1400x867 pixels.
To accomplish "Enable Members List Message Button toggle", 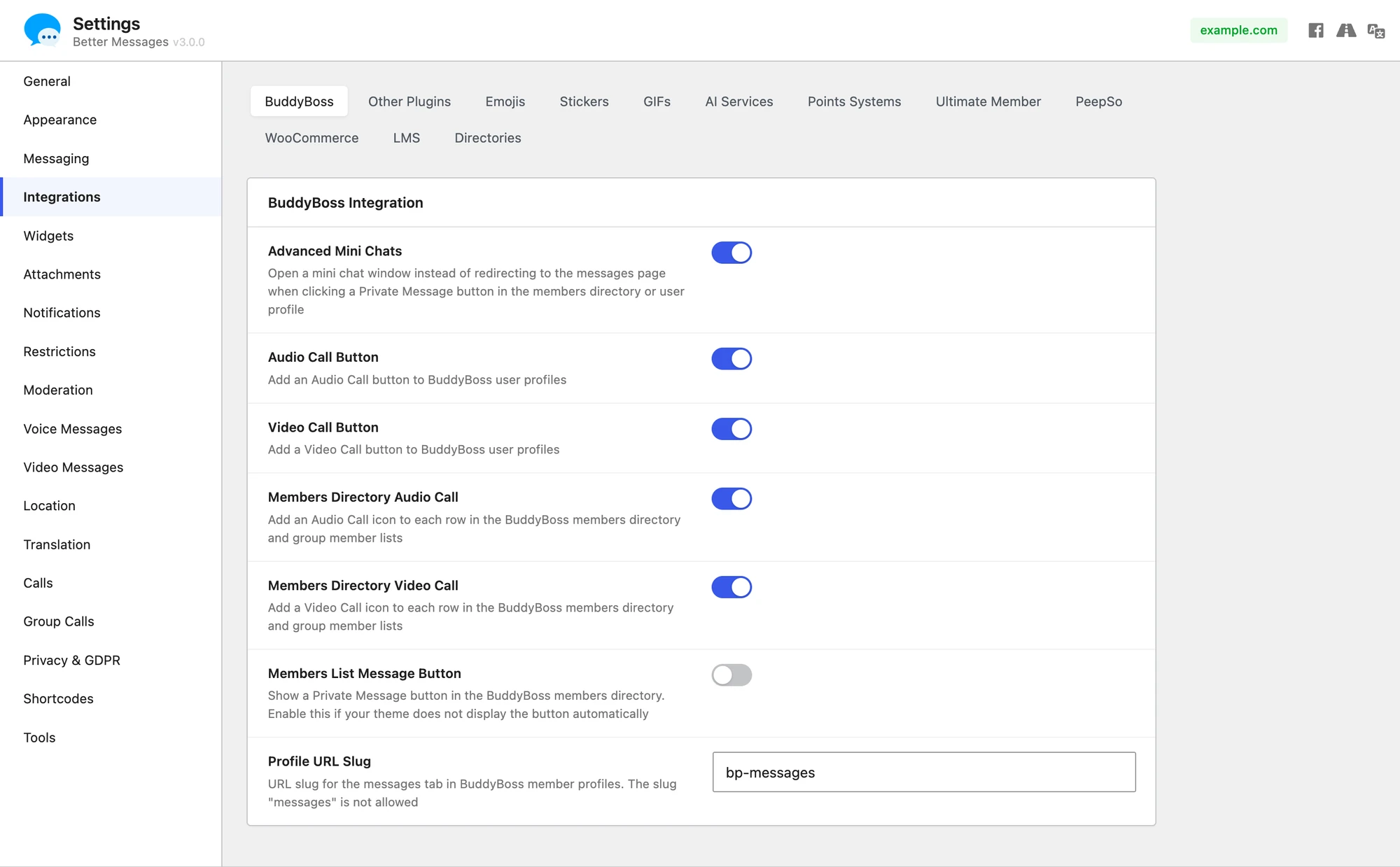I will tap(731, 675).
